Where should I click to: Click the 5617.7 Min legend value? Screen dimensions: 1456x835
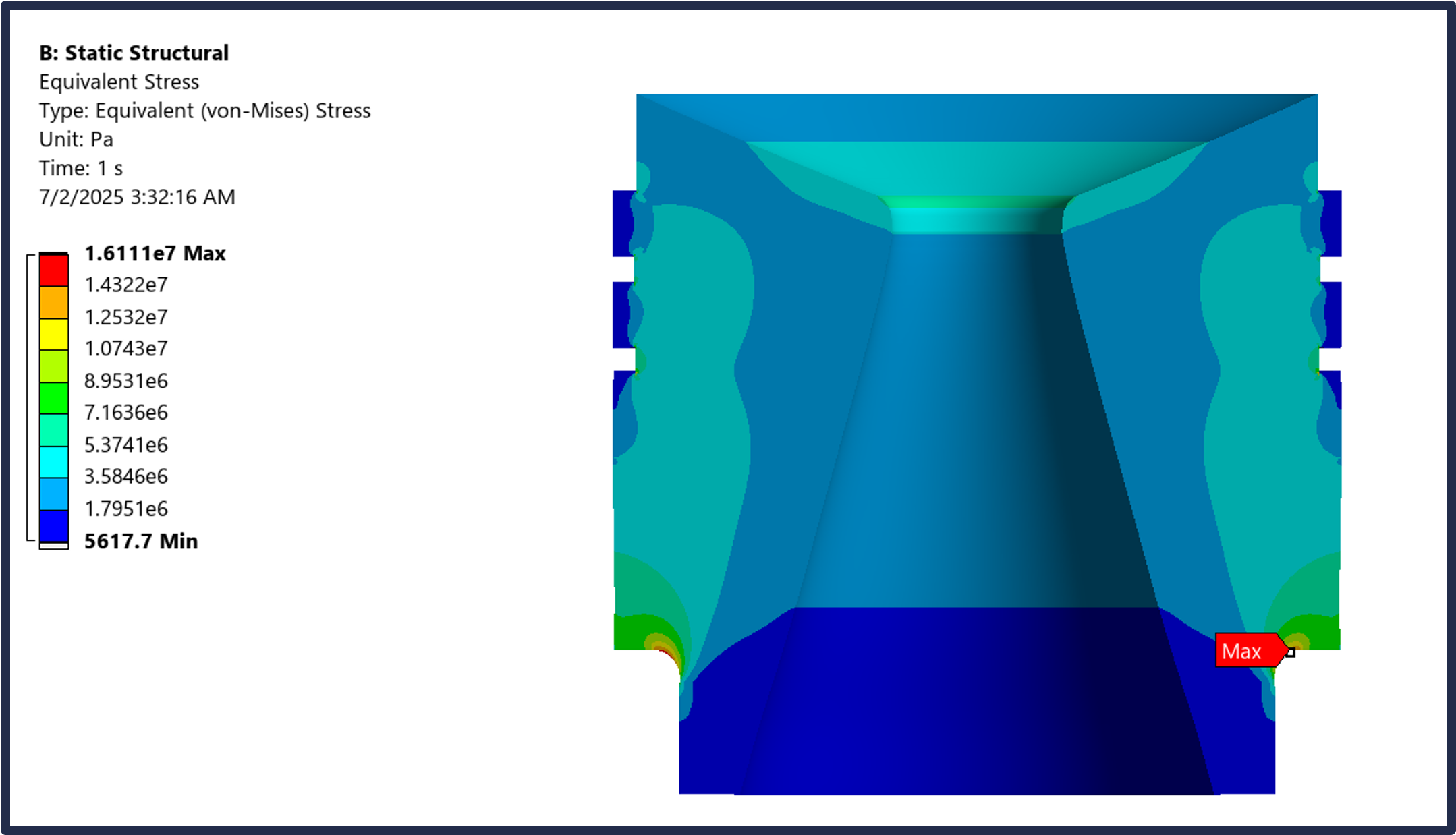click(141, 541)
